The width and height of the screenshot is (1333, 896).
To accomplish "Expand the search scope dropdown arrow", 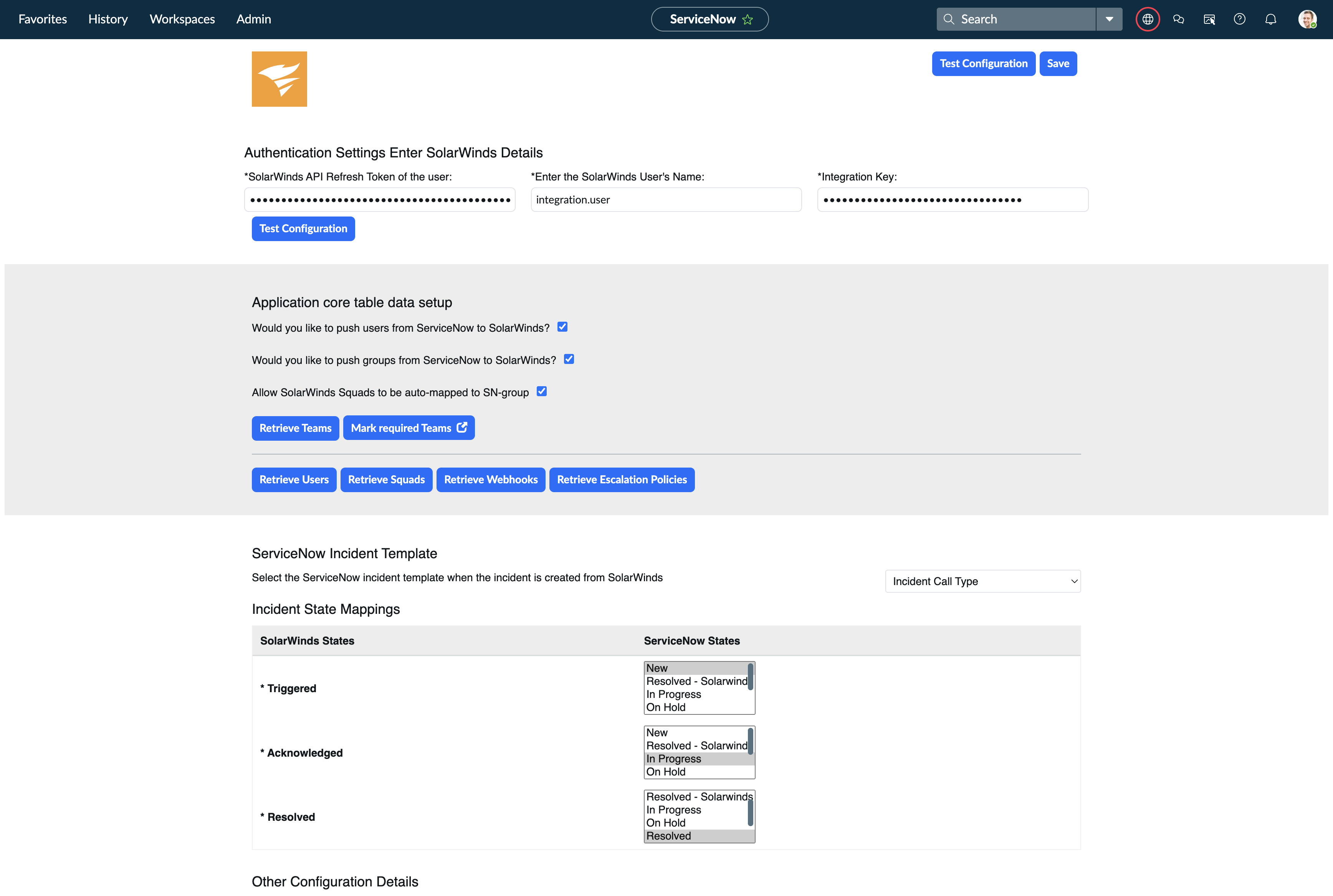I will point(1109,20).
